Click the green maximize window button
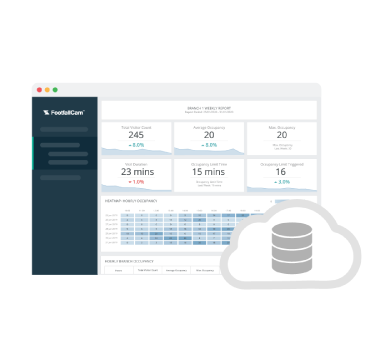The width and height of the screenshot is (365, 360). (55, 90)
